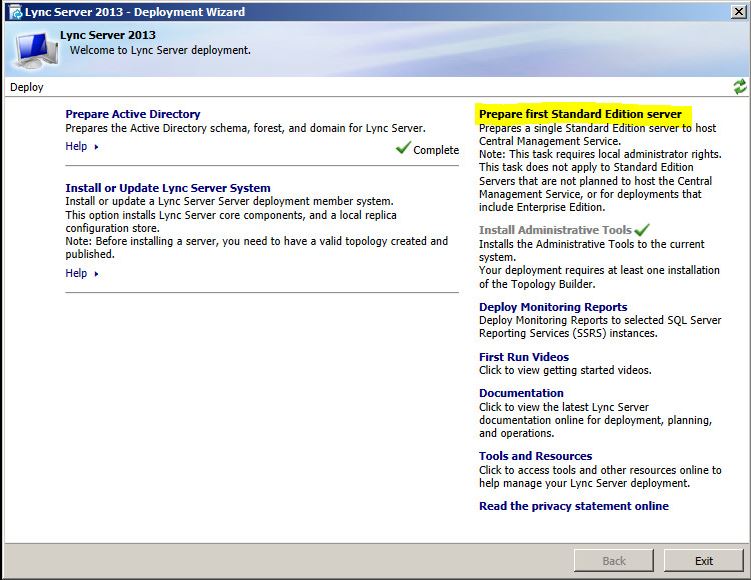This screenshot has width=751, height=580.
Task: Click the Exit button
Action: tap(704, 561)
